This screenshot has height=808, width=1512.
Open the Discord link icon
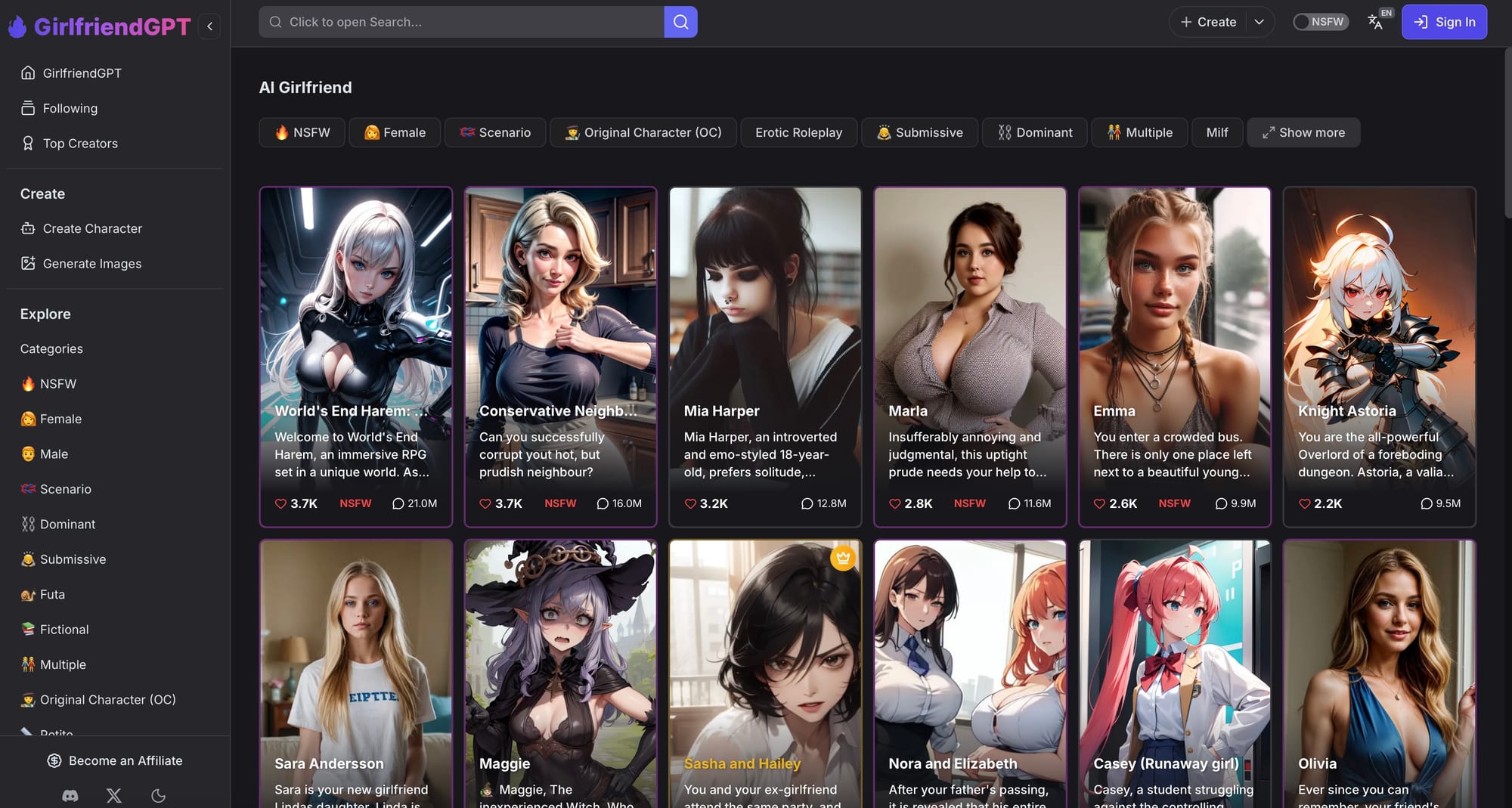70,795
